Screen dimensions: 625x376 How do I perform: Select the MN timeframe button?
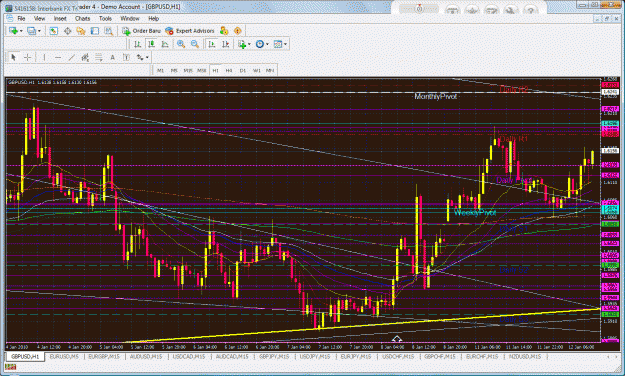point(270,71)
